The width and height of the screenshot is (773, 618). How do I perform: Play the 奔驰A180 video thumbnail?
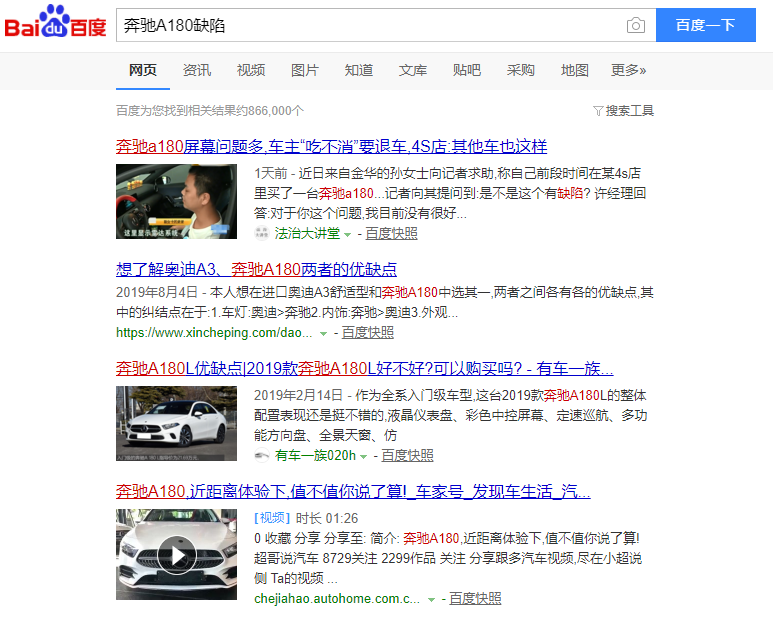tap(176, 554)
